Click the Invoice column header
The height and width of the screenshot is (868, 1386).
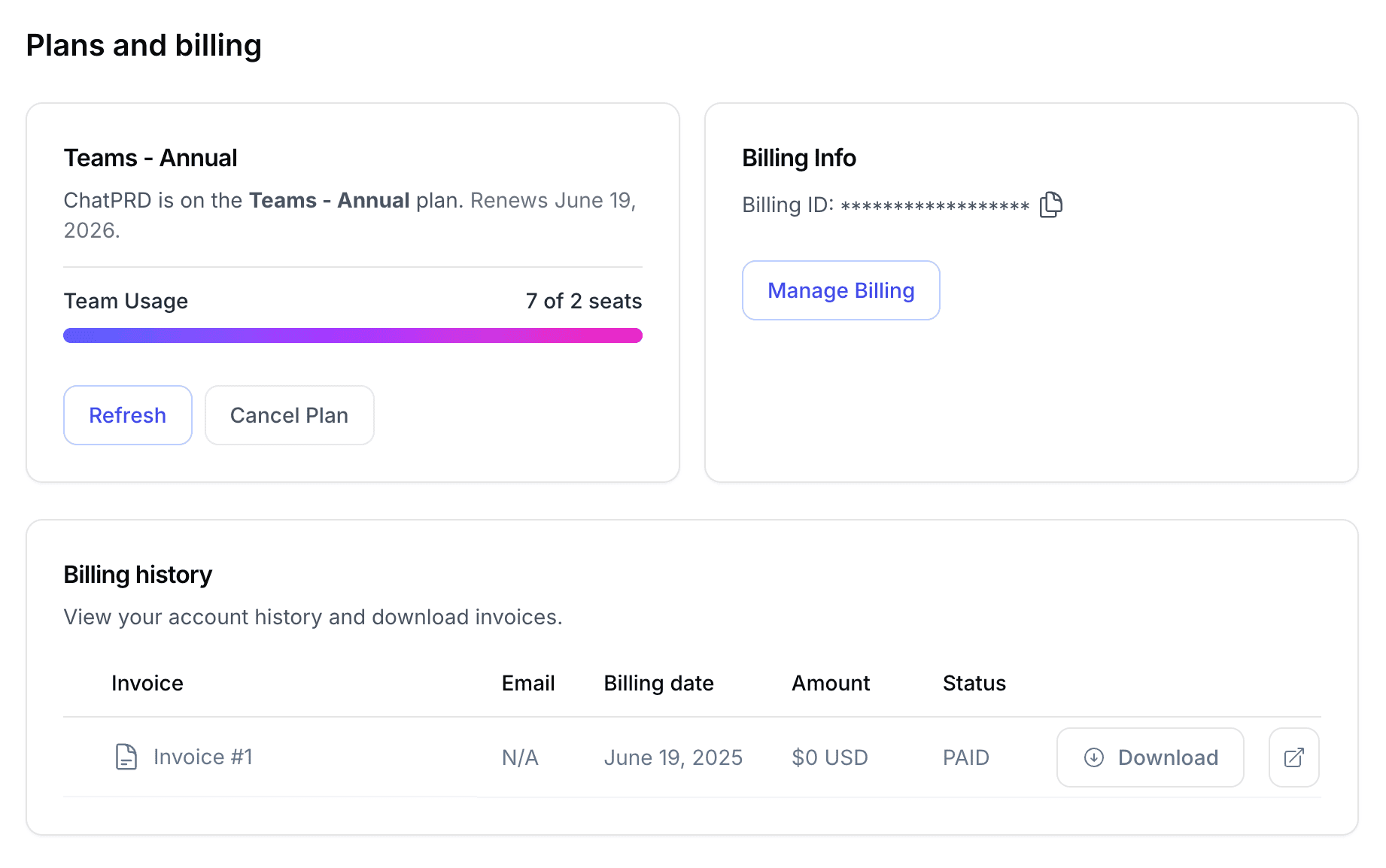coord(147,683)
